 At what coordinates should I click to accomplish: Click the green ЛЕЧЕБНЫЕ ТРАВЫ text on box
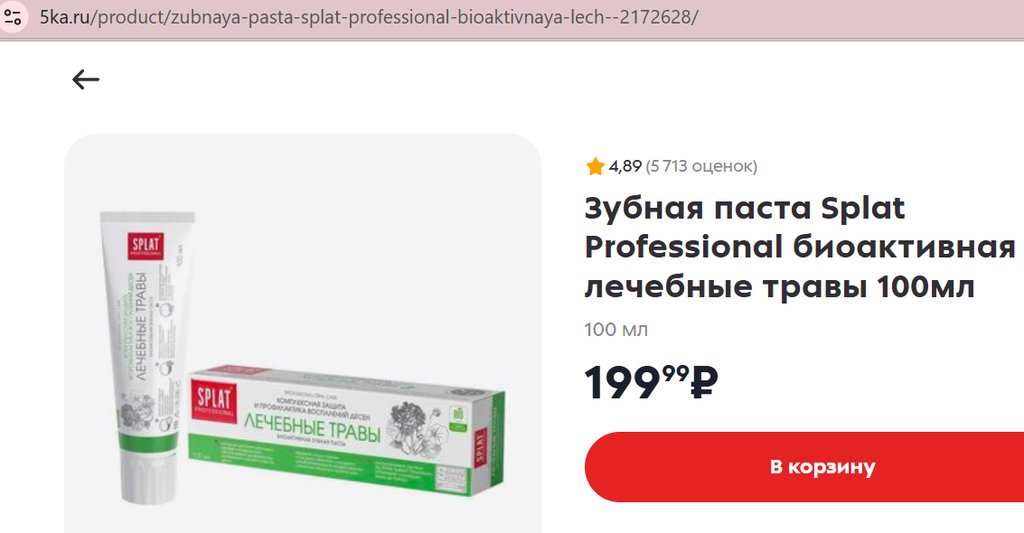pyautogui.click(x=312, y=428)
